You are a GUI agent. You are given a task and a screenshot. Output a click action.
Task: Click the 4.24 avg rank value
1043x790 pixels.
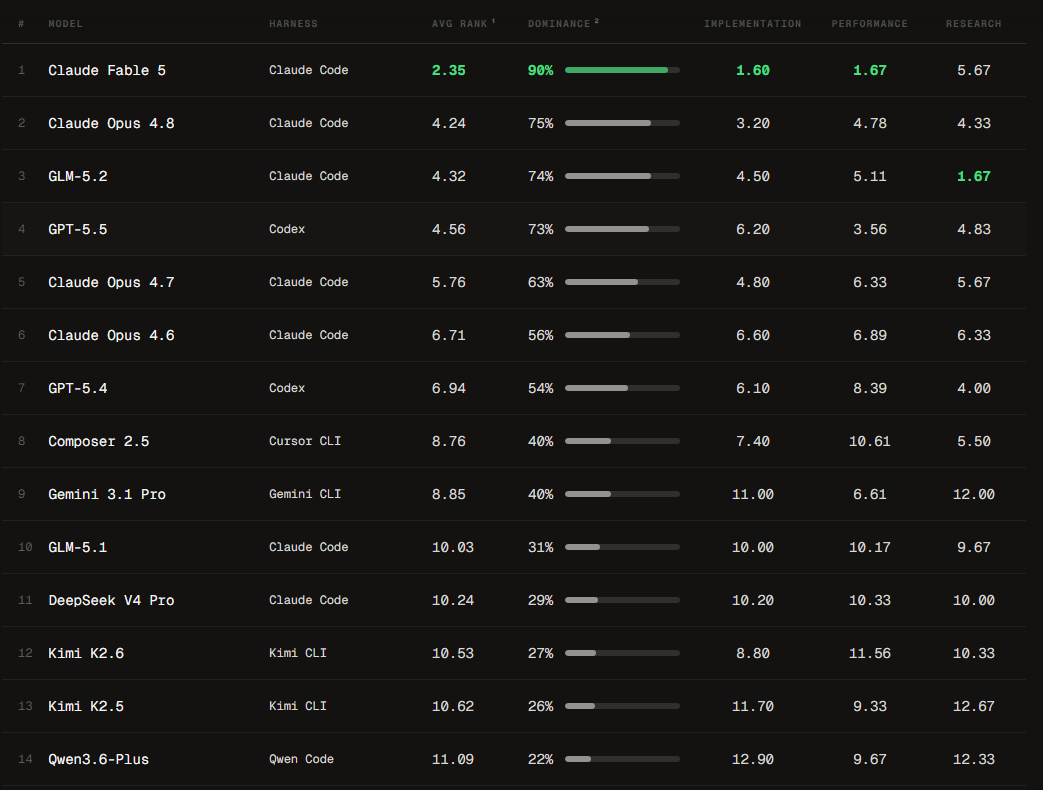448,124
